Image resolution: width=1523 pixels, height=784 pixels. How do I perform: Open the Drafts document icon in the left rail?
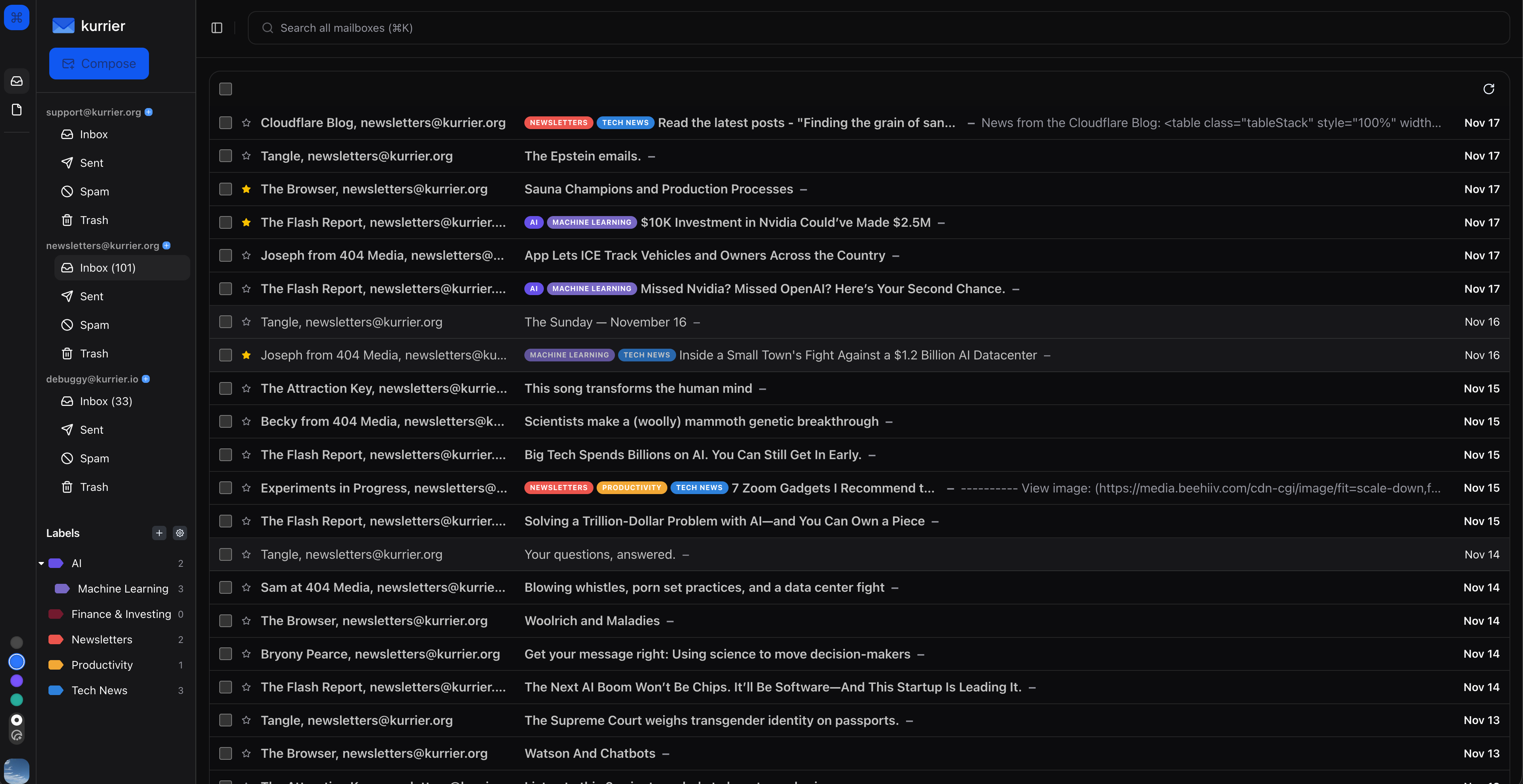pyautogui.click(x=17, y=109)
